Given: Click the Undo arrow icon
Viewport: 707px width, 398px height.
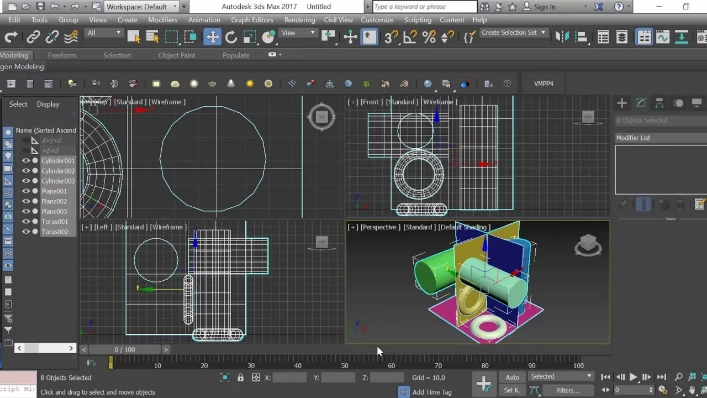Looking at the screenshot, I should [54, 6].
